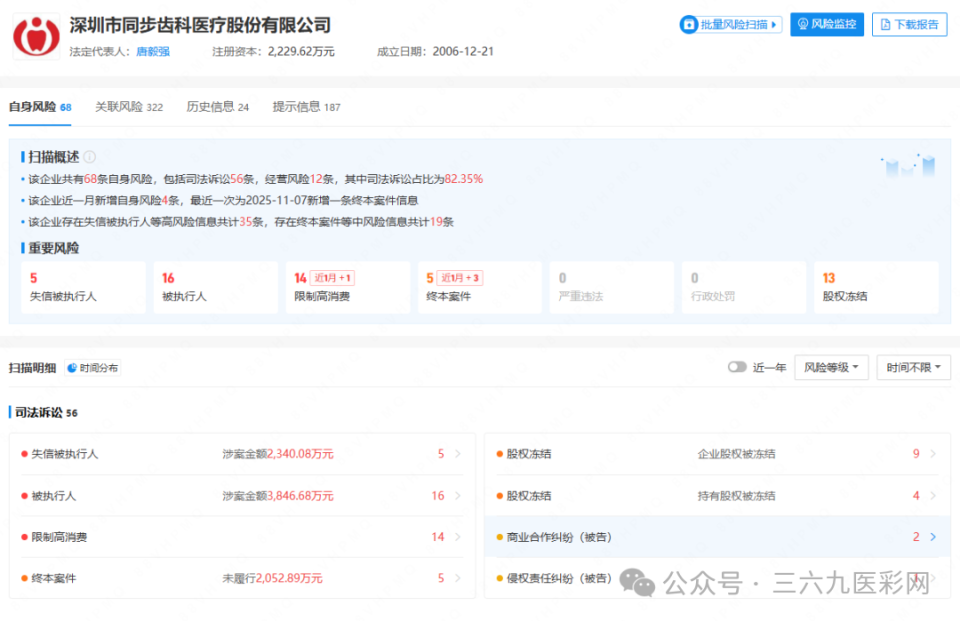960x621 pixels.
Task: Open the 终本案件 risk card
Action: [480, 287]
